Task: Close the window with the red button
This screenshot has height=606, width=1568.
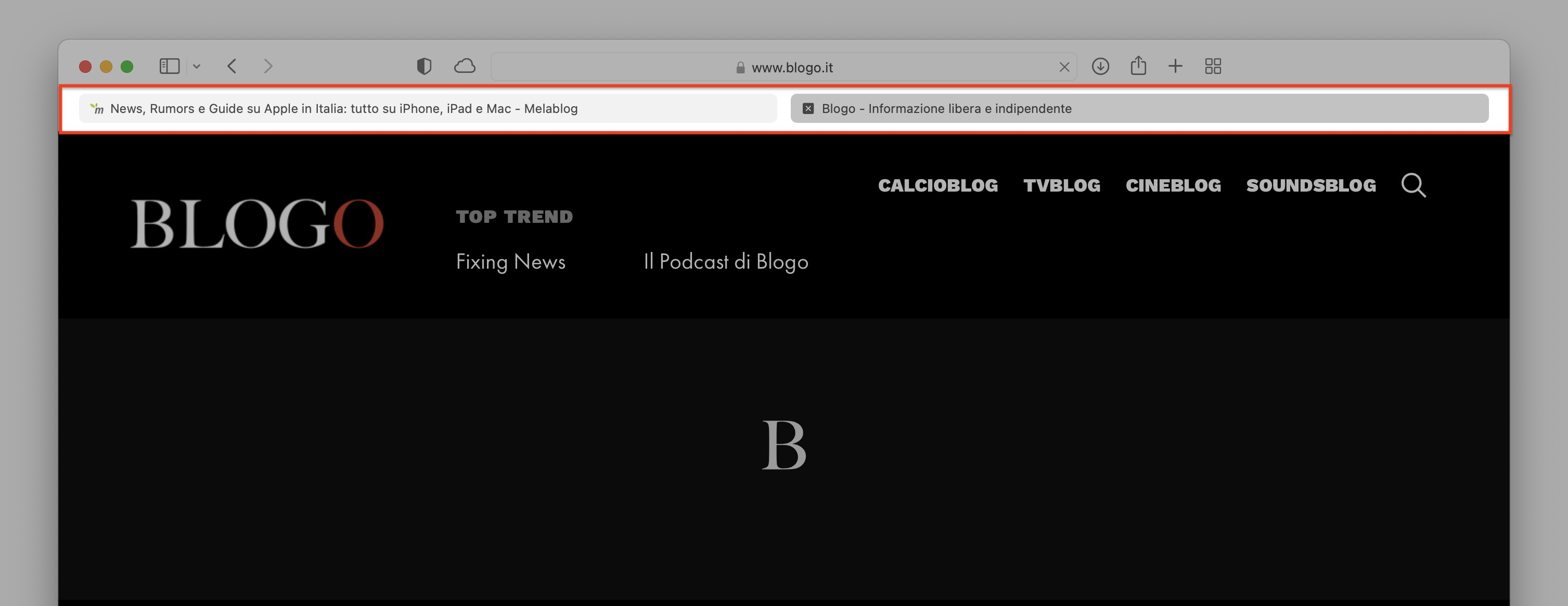Action: pyautogui.click(x=85, y=67)
